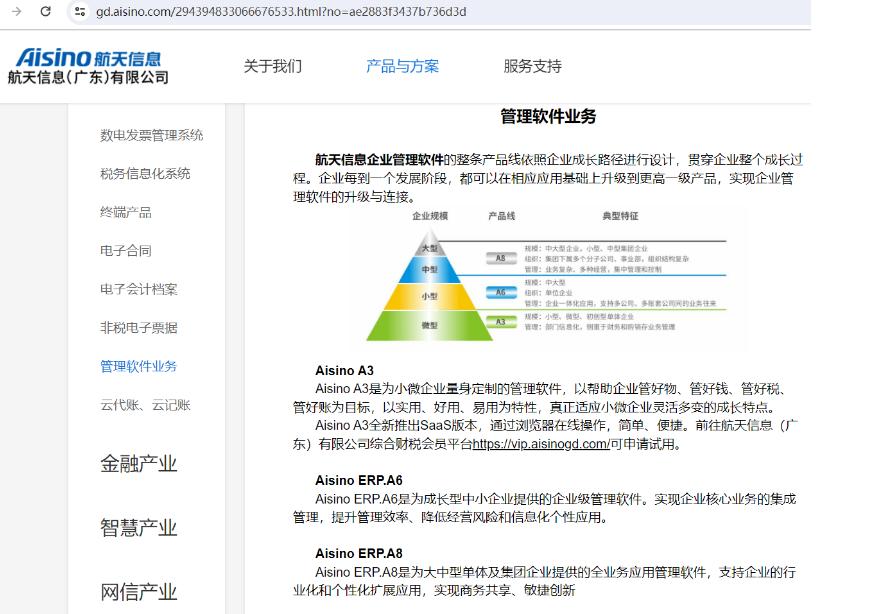Screen dimensions: 880x614
Task: Select 管理软件业务 in sidebar
Action: (138, 366)
